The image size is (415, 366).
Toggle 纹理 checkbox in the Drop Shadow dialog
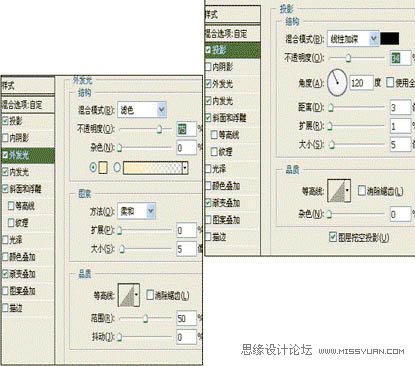[x=214, y=152]
